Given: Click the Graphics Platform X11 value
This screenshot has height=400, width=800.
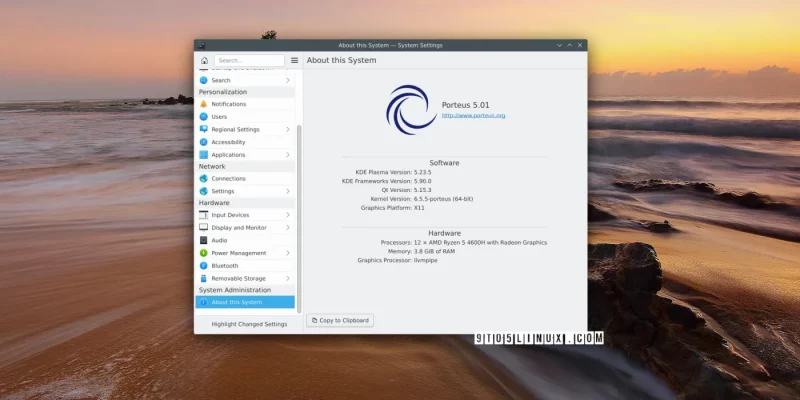Looking at the screenshot, I should 419,208.
